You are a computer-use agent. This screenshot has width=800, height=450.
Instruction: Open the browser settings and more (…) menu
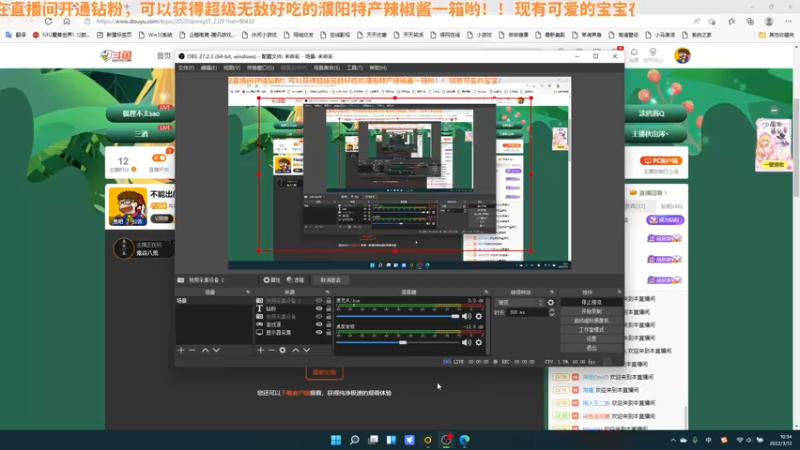(788, 21)
